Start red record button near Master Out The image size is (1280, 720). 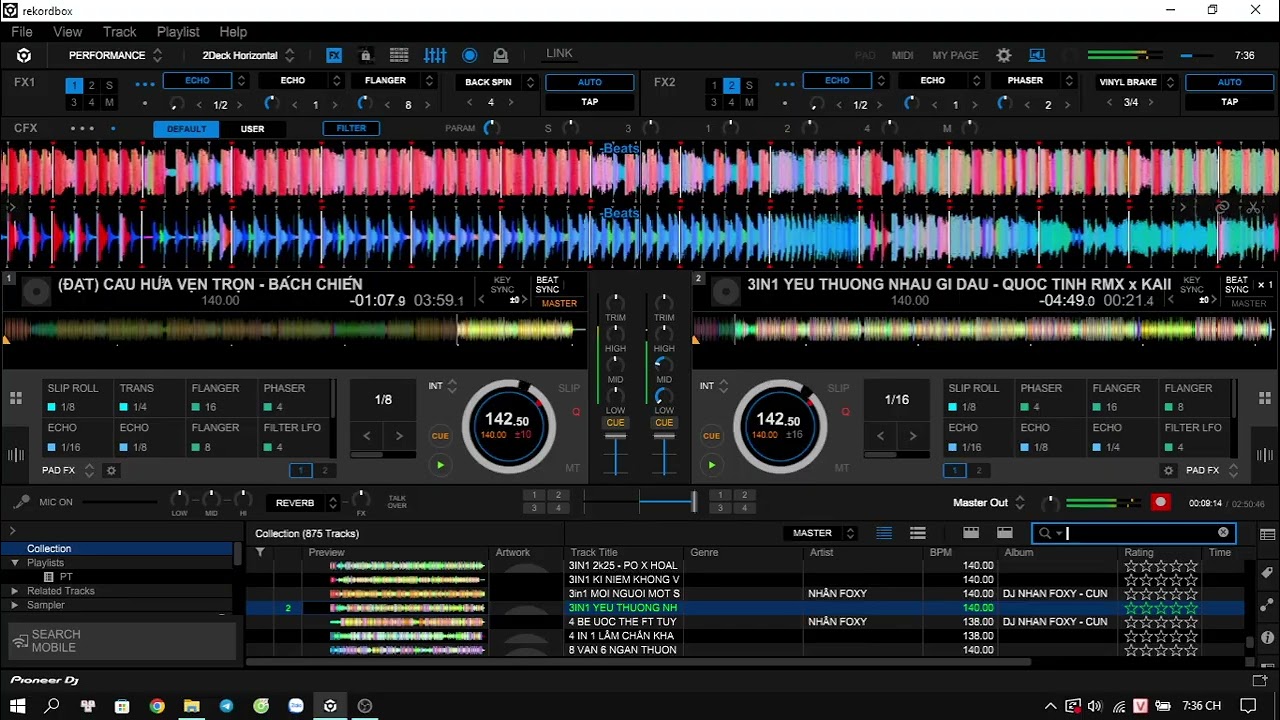1160,503
